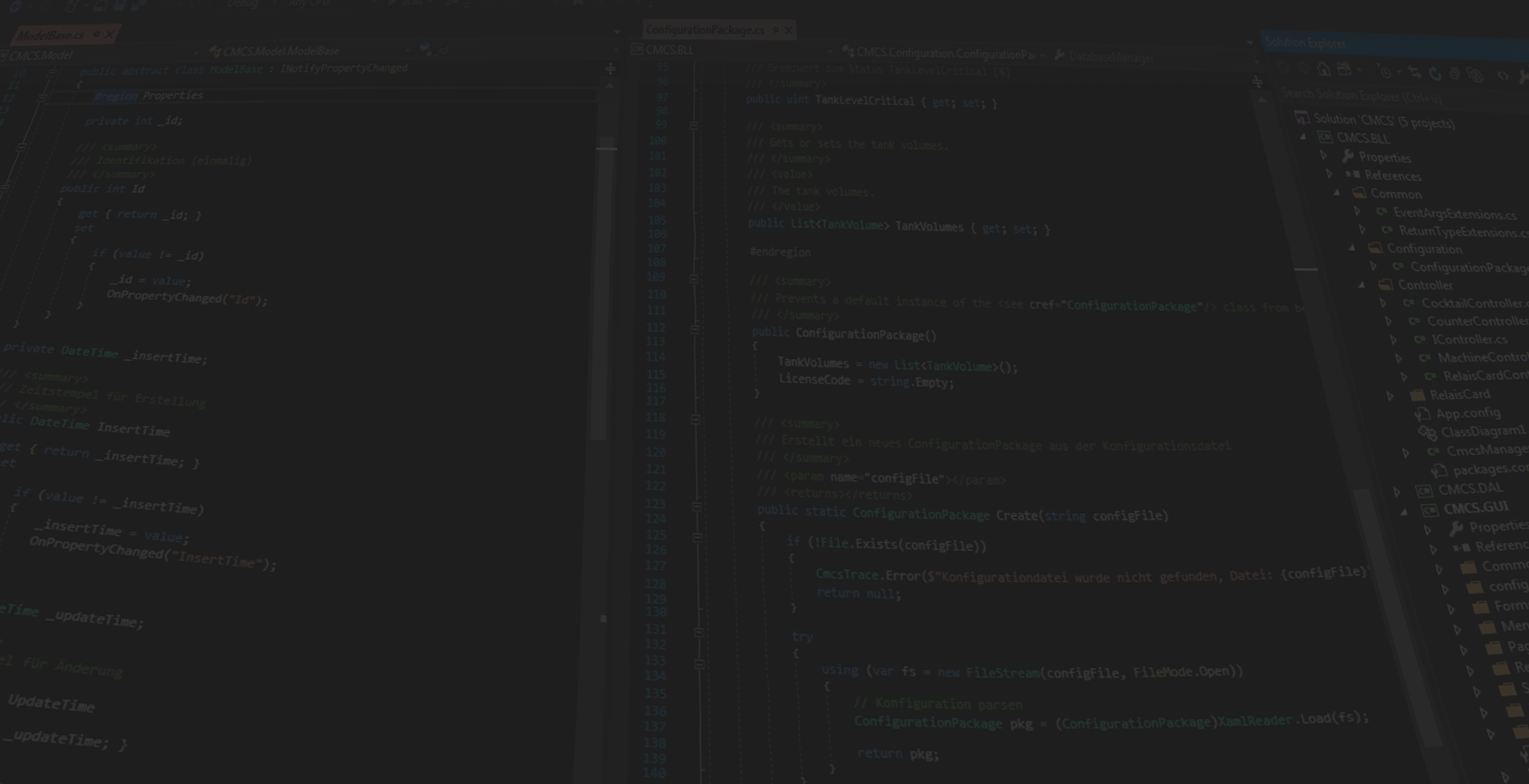Select EventArgsExtensions.cs file
Image resolution: width=1529 pixels, height=784 pixels.
(x=1454, y=213)
